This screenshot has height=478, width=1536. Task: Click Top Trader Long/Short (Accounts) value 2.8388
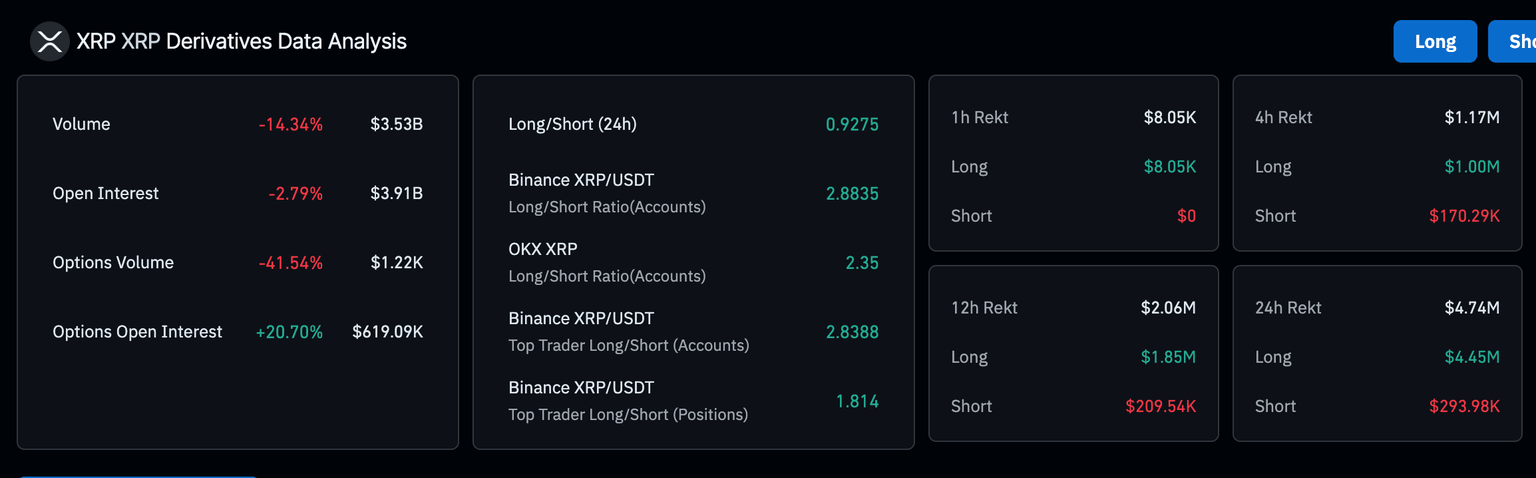pyautogui.click(x=852, y=332)
